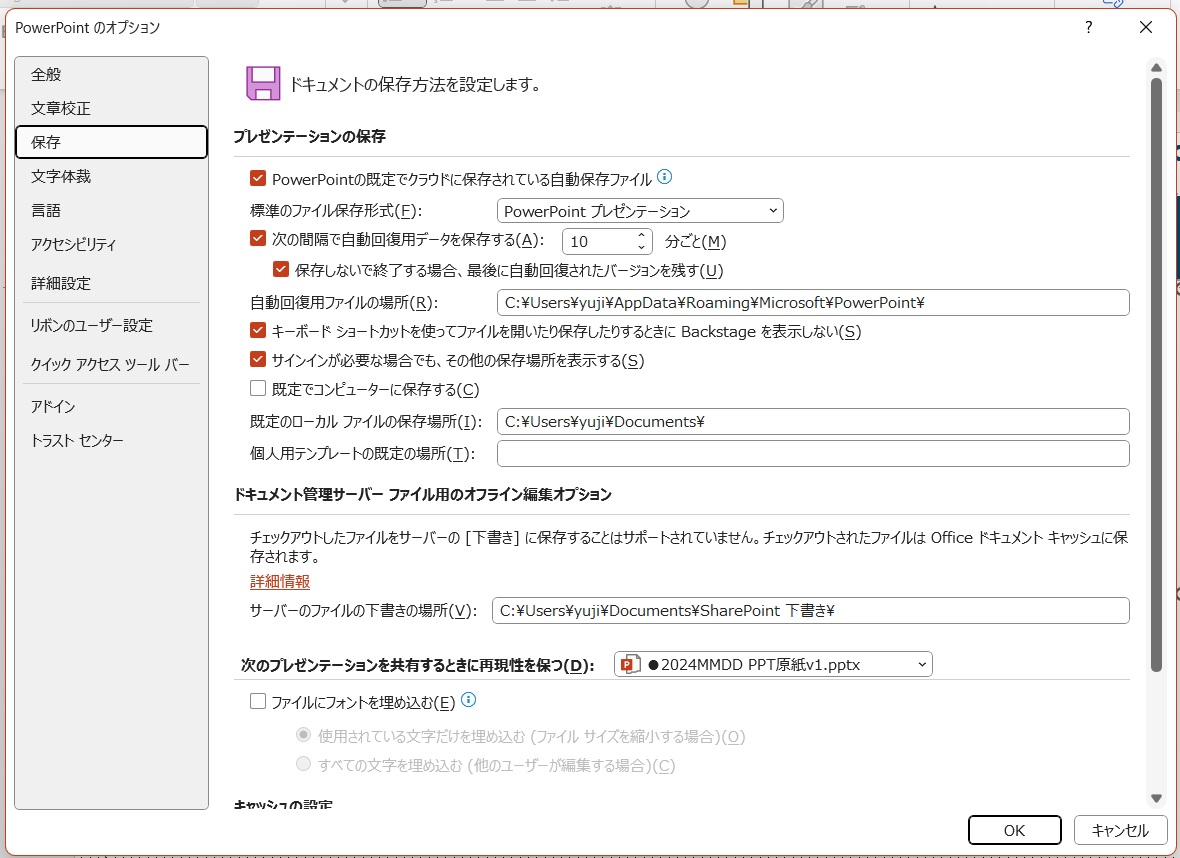Viewport: 1180px width, 858px height.
Task: Click the scrollbar down arrow
Action: coord(1157,799)
